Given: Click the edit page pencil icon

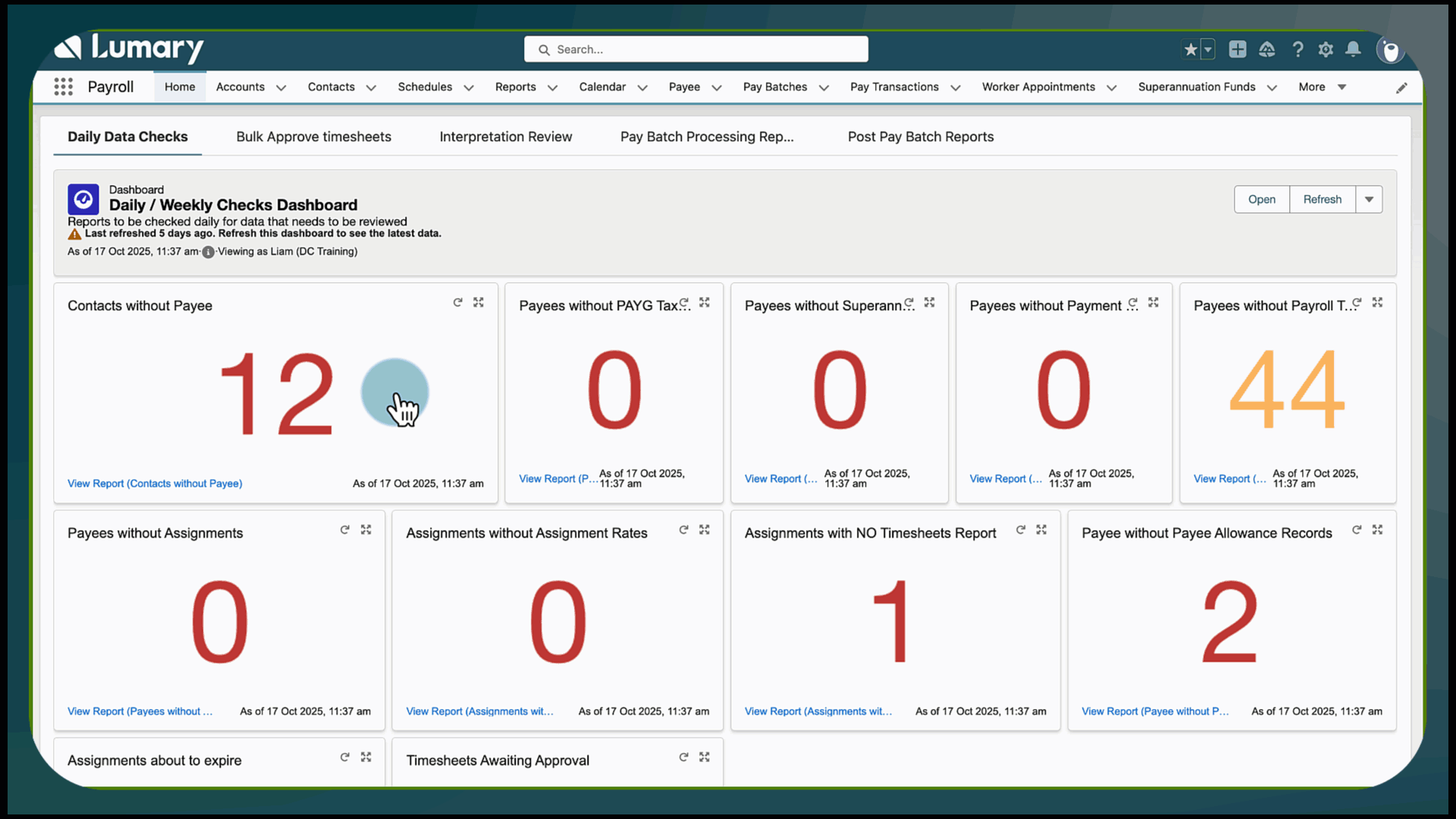Looking at the screenshot, I should coord(1402,87).
